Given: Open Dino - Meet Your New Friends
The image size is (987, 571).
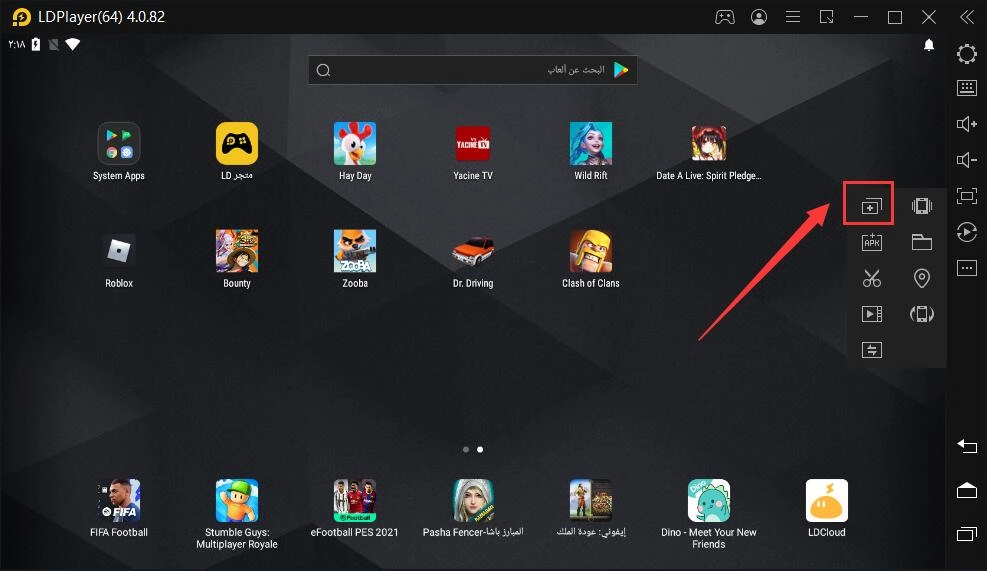Looking at the screenshot, I should click(709, 500).
